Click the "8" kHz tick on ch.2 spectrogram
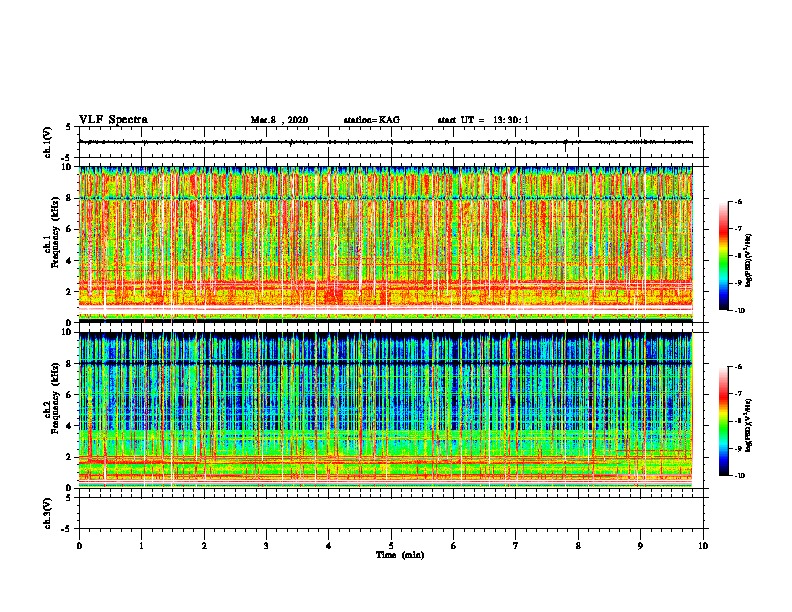This screenshot has width=792, height=612. (x=70, y=364)
